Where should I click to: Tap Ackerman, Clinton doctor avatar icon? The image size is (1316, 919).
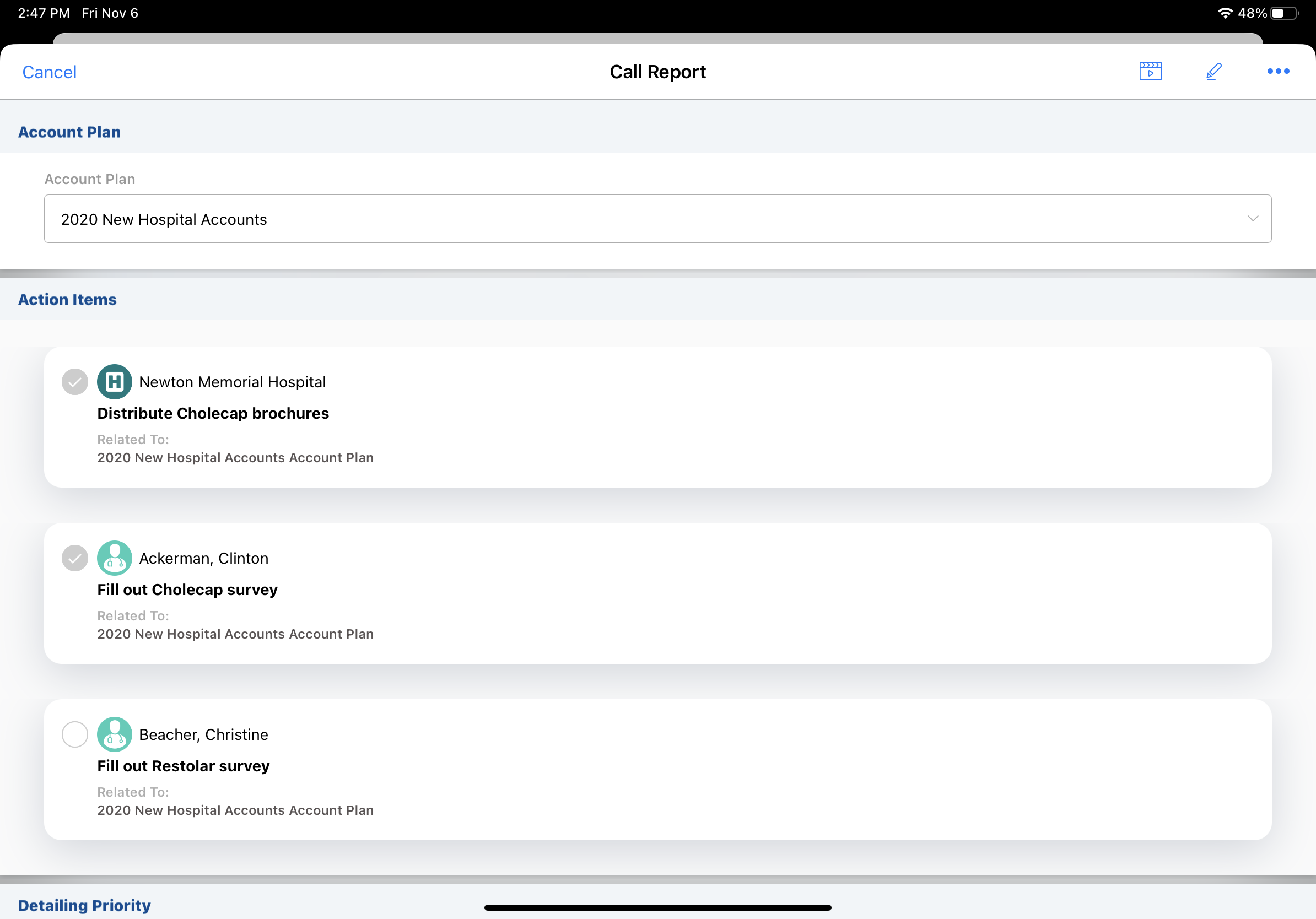[115, 558]
